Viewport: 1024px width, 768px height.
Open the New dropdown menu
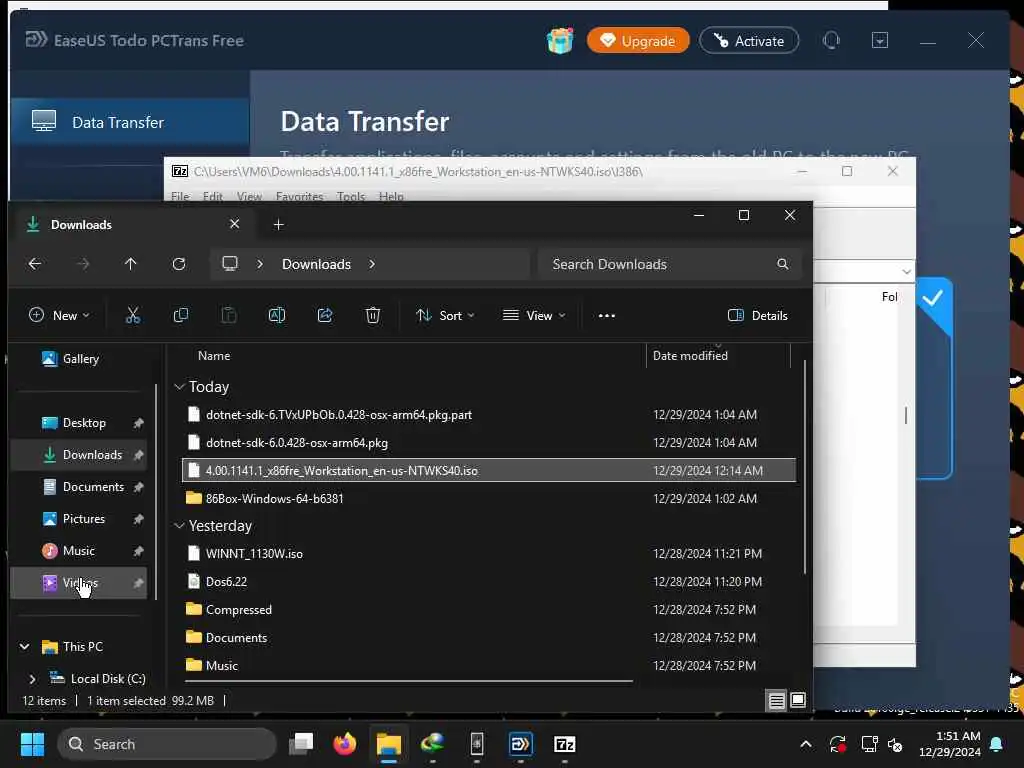[x=59, y=316]
